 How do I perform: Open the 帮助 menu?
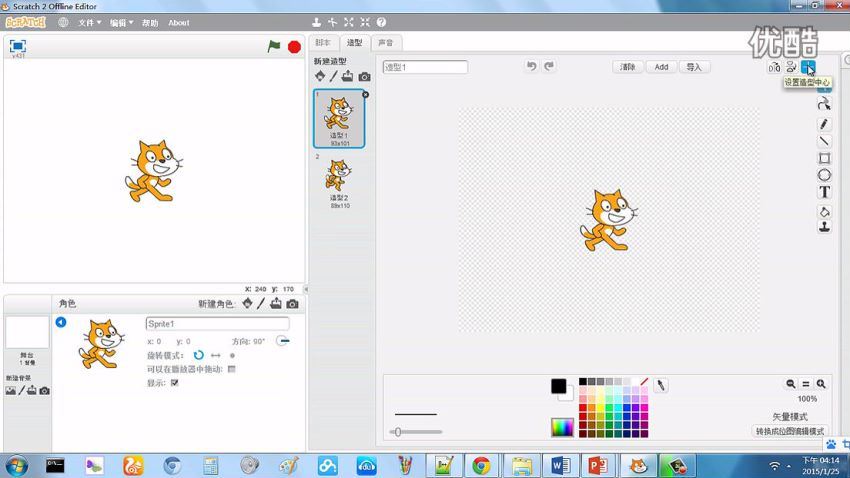[x=150, y=23]
